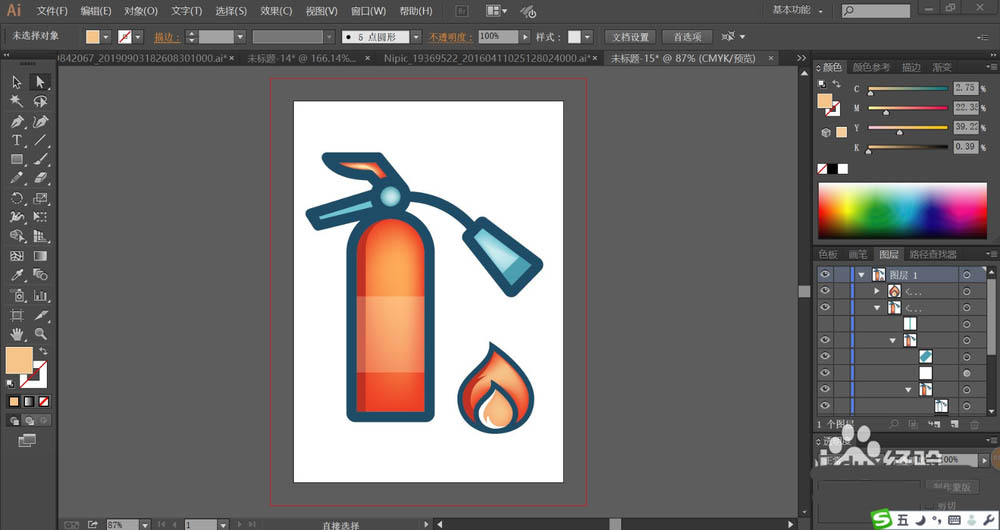Select the Column Graph tool
Viewport: 1000px width, 530px height.
coord(40,295)
